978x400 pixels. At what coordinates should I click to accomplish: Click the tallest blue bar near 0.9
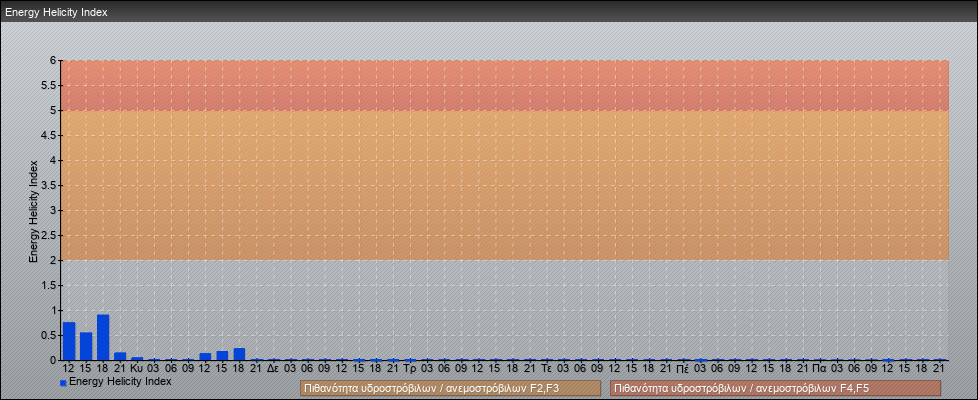coord(103,337)
